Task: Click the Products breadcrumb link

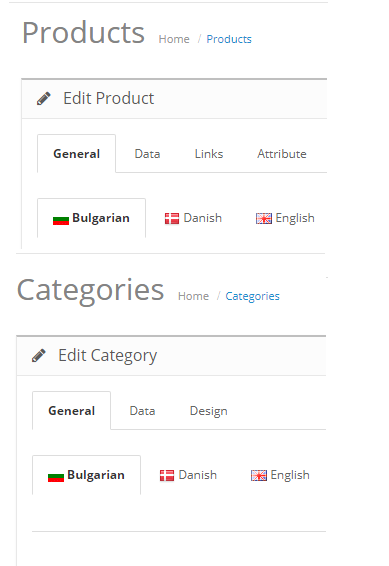Action: tap(229, 39)
